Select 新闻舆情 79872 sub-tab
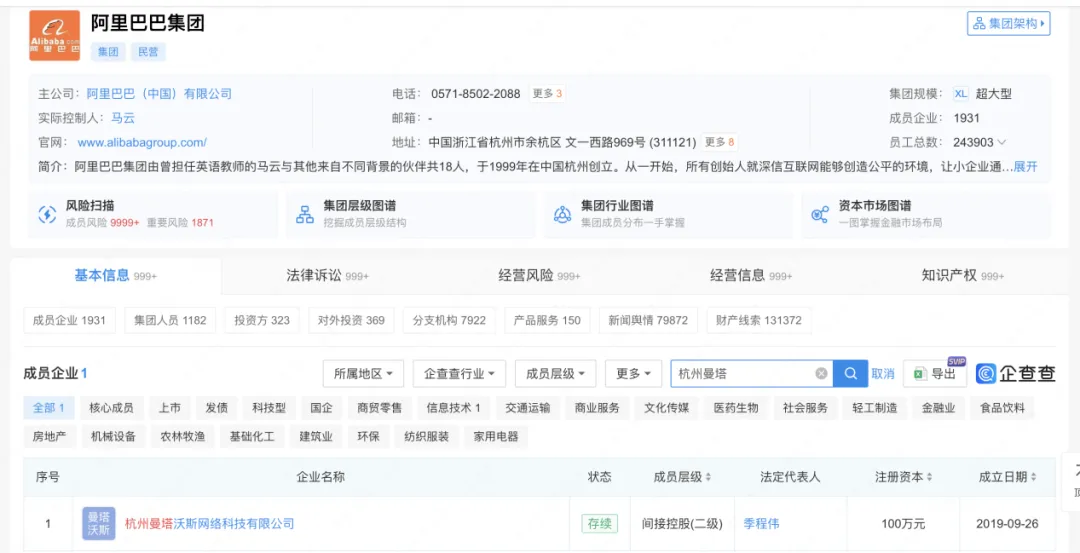1080x553 pixels. click(x=648, y=320)
